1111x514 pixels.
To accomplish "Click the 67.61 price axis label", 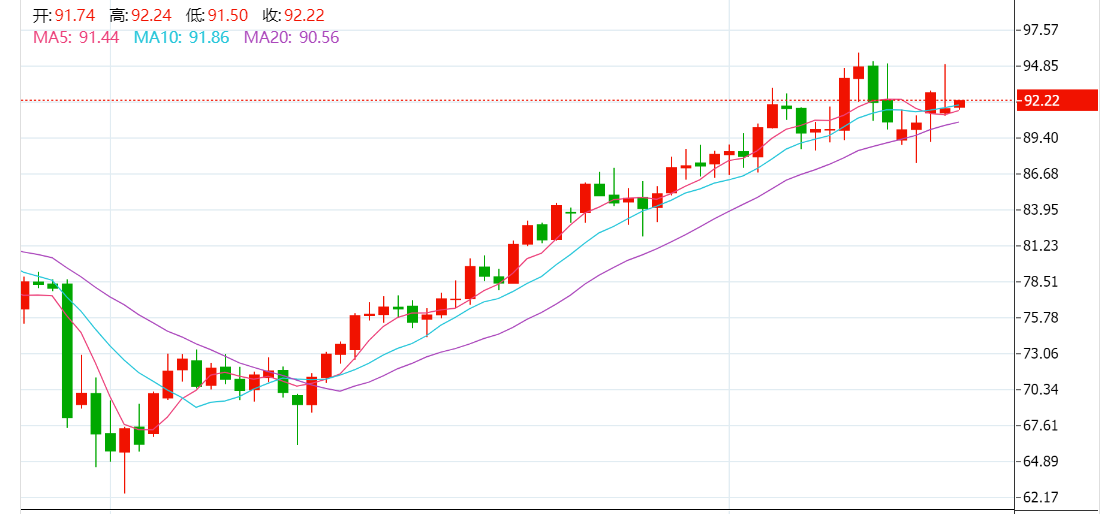I will tap(1039, 425).
